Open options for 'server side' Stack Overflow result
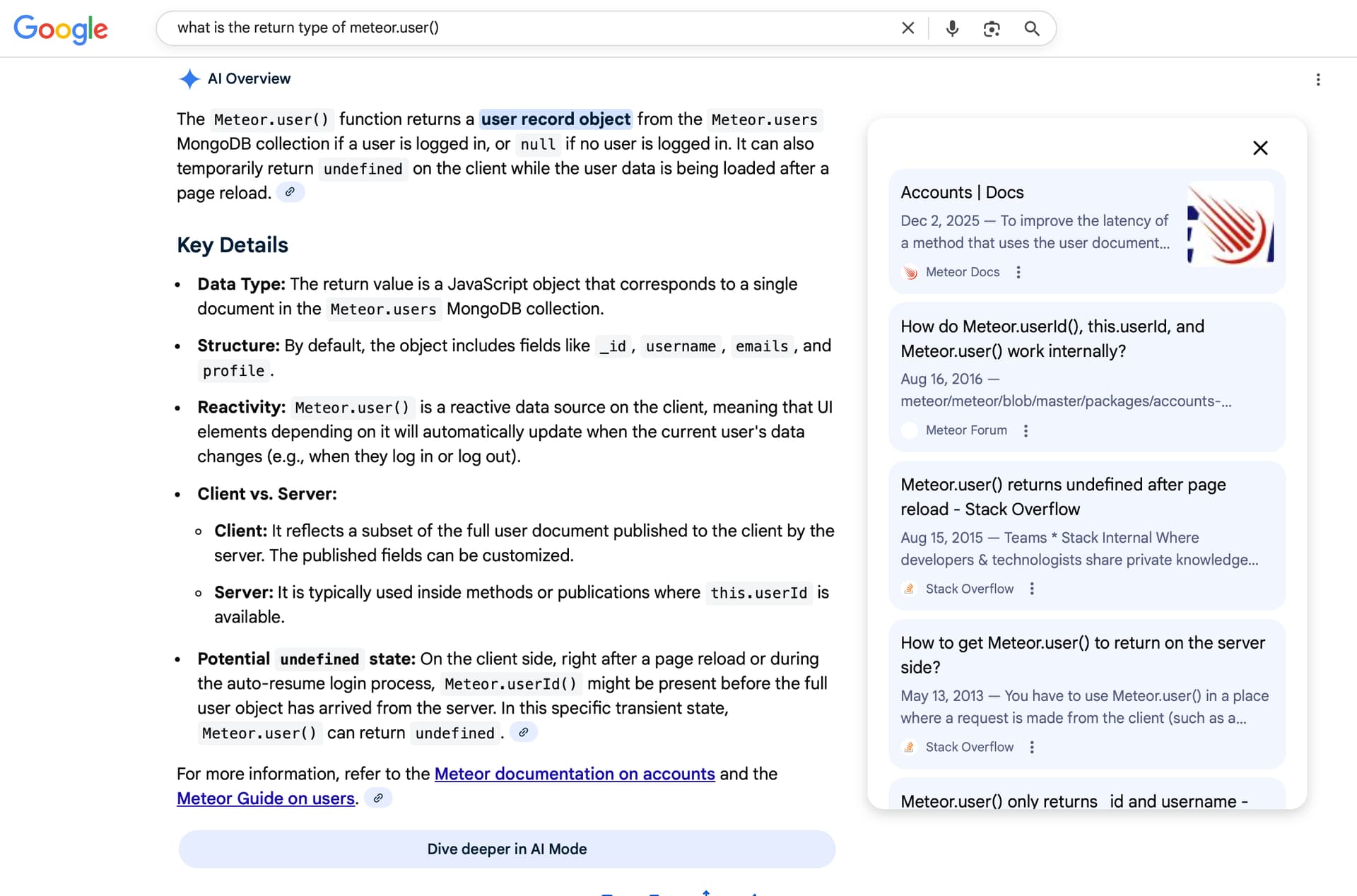Screen dimensions: 1357x896 click(1032, 748)
